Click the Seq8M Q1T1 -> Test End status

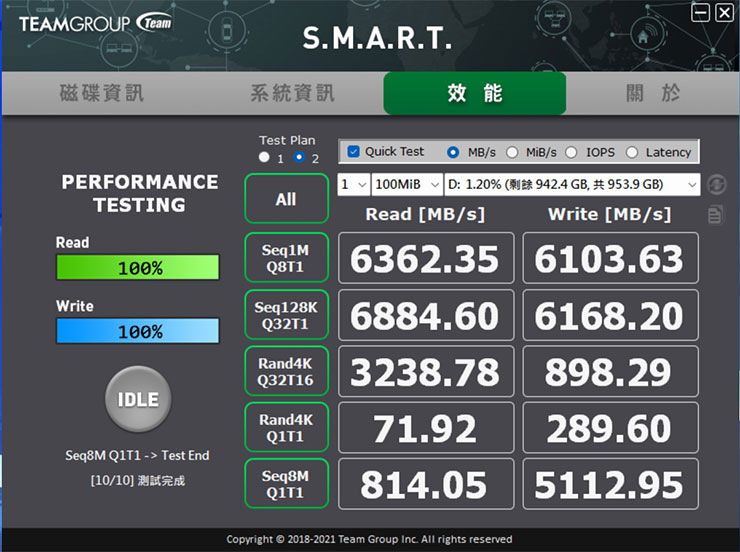point(137,455)
